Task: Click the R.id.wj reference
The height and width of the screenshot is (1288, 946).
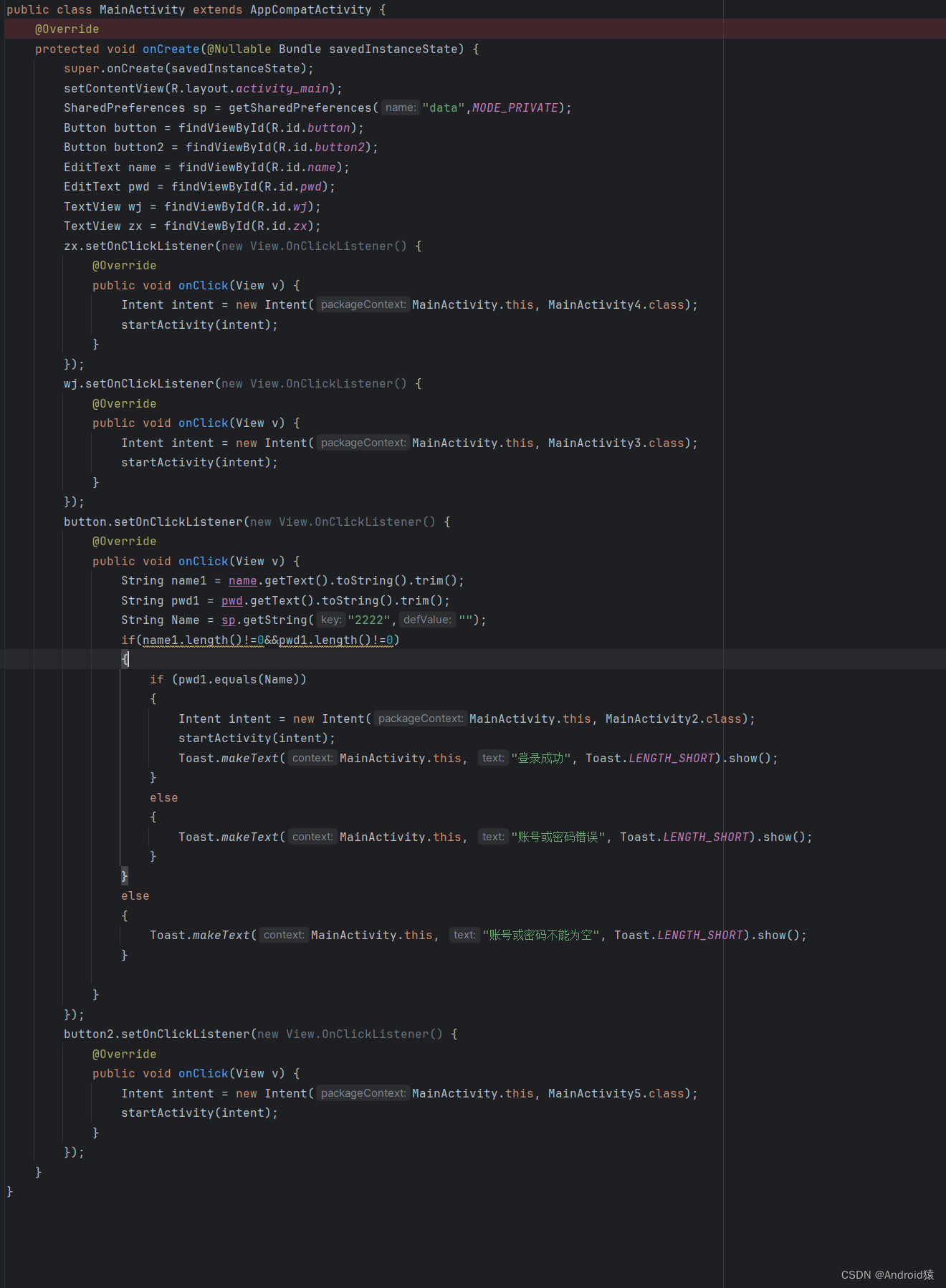Action: [x=282, y=207]
